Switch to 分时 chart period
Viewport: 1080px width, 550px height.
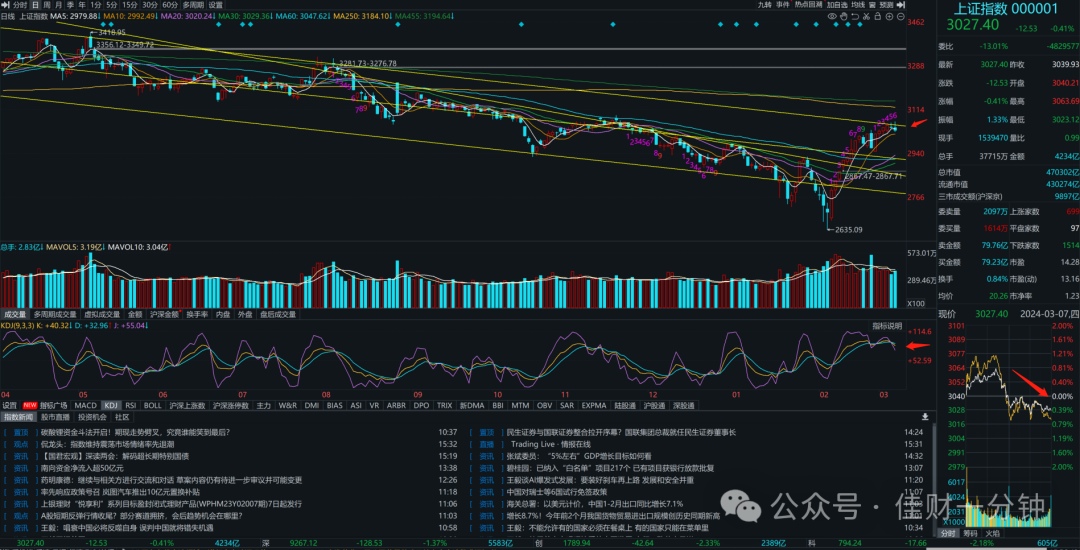tap(20, 5)
